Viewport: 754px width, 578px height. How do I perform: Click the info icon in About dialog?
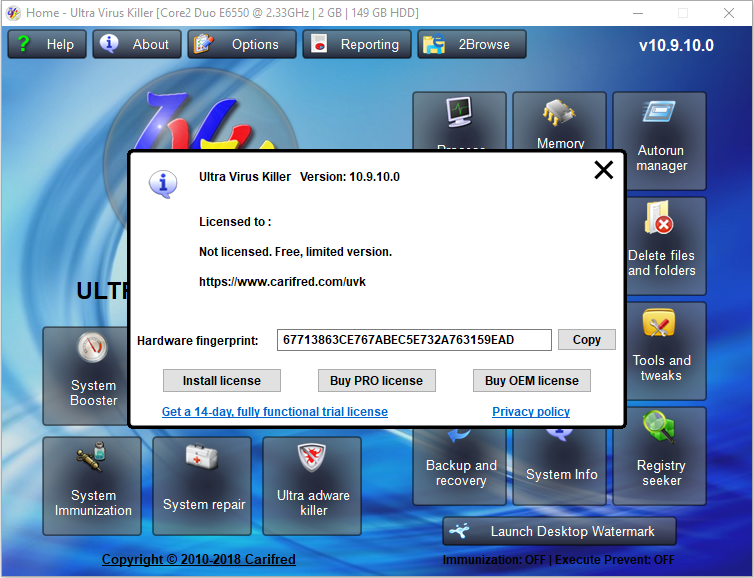point(163,184)
